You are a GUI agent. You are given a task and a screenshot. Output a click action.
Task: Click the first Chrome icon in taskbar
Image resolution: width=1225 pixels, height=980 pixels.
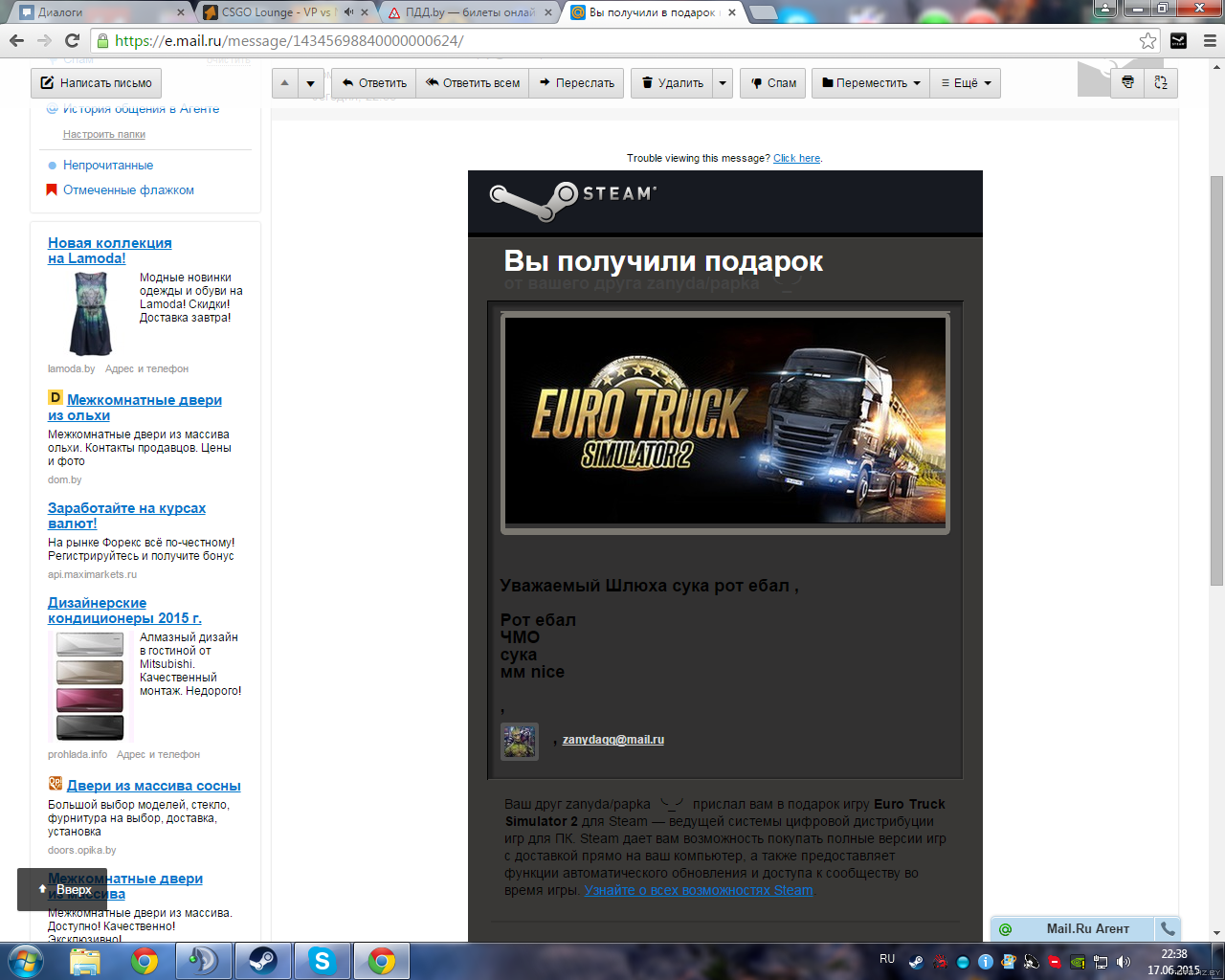pos(145,961)
